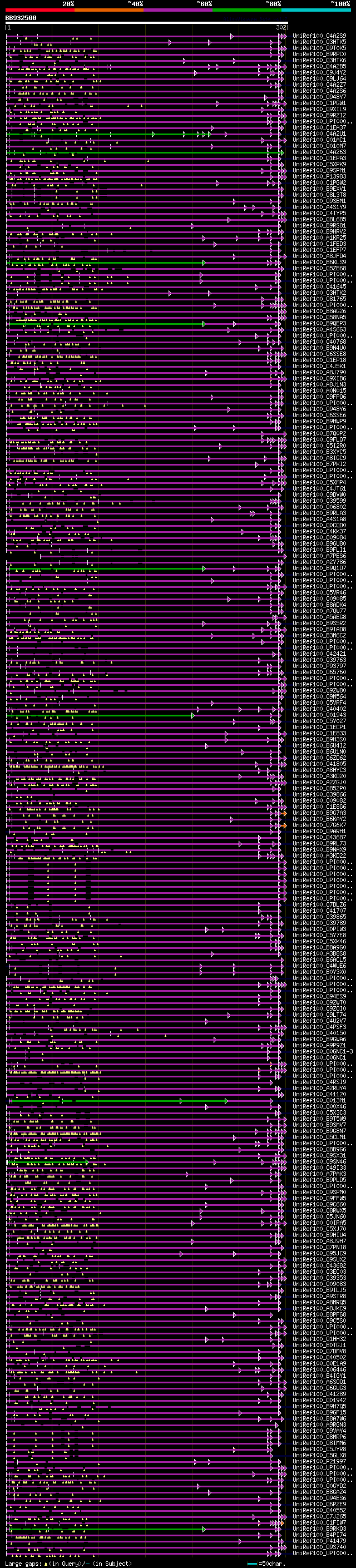This screenshot has width=356, height=1568.
Task: Select the UniRef100_B9RS81 label
Action: [x=319, y=225]
